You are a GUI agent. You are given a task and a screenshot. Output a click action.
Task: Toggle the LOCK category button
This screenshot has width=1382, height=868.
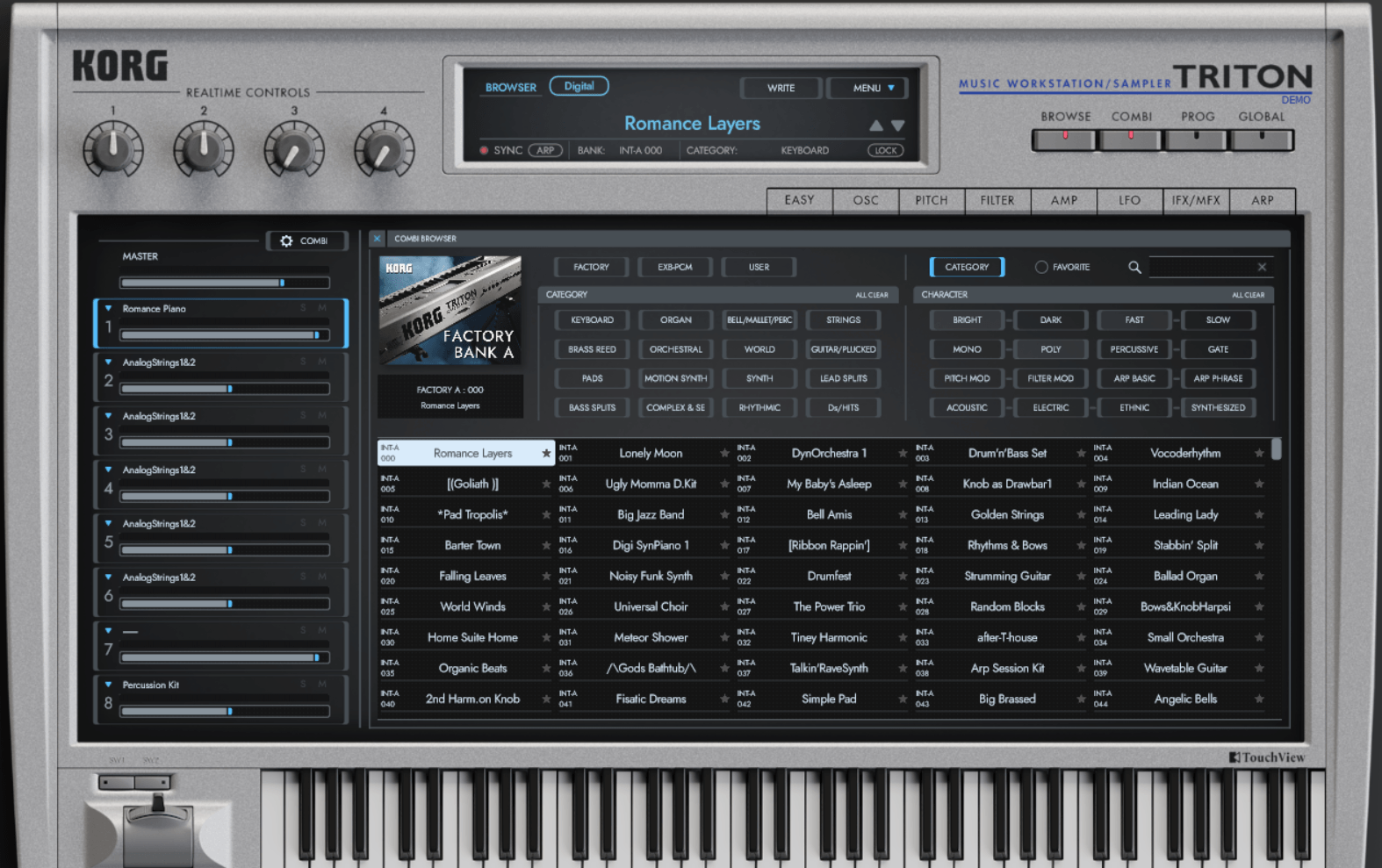click(886, 150)
